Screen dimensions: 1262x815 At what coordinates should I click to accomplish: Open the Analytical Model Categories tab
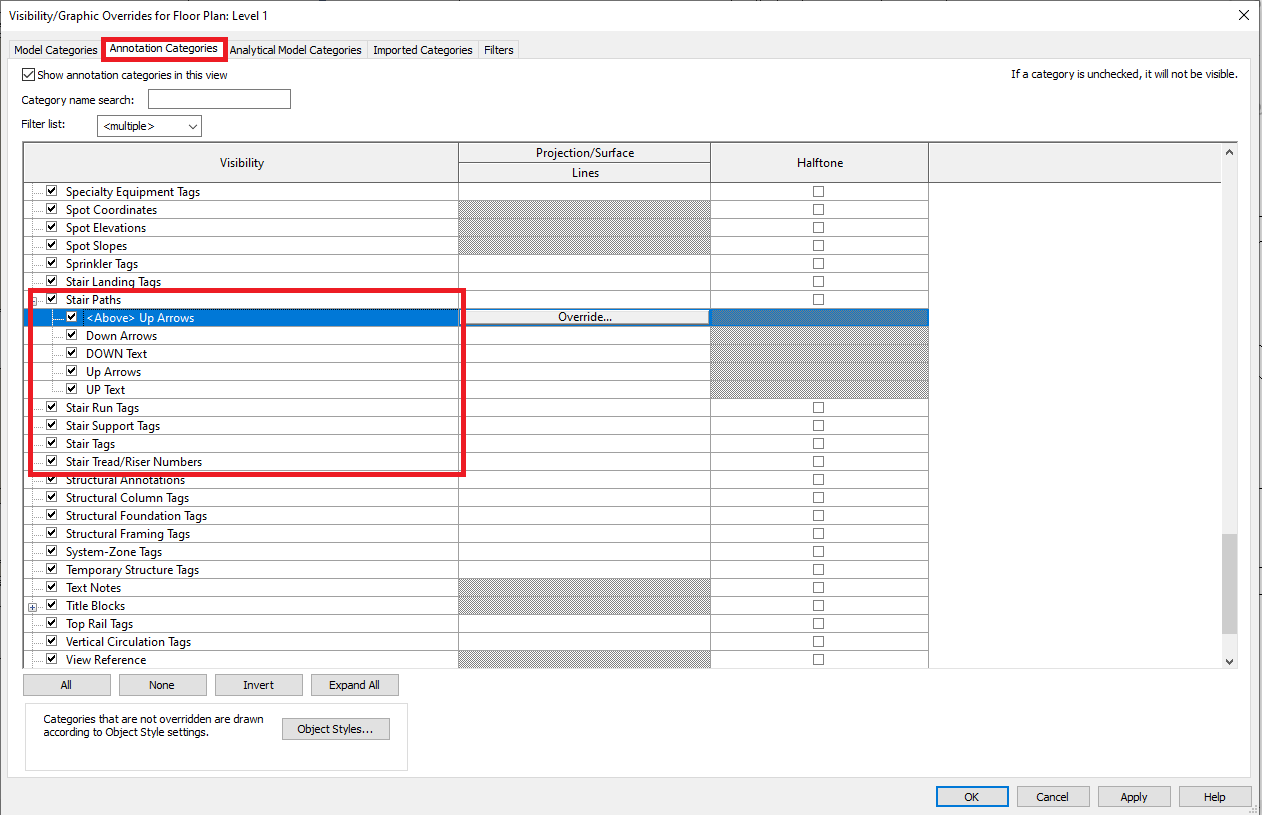point(296,49)
